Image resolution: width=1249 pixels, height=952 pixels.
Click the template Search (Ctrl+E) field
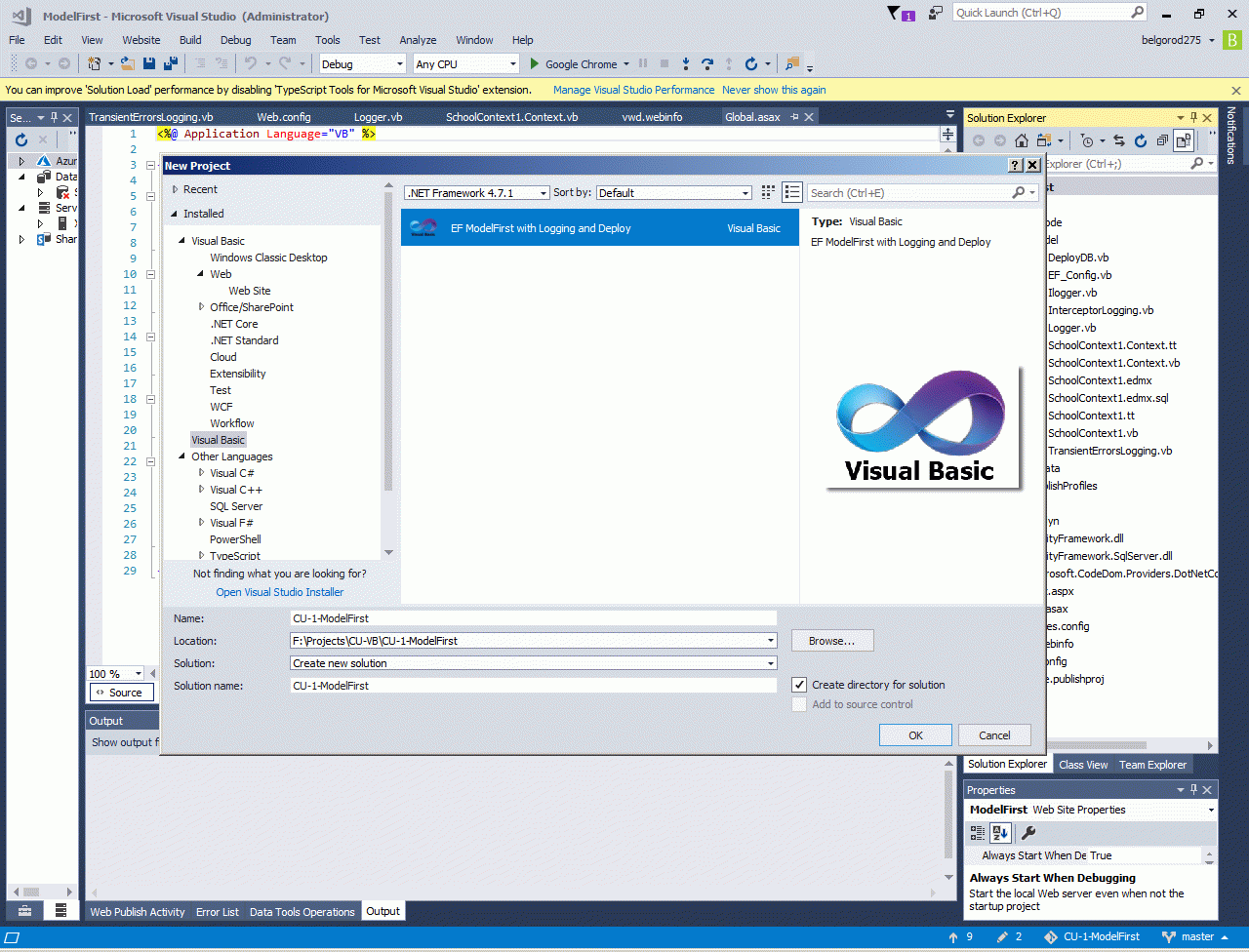(922, 193)
